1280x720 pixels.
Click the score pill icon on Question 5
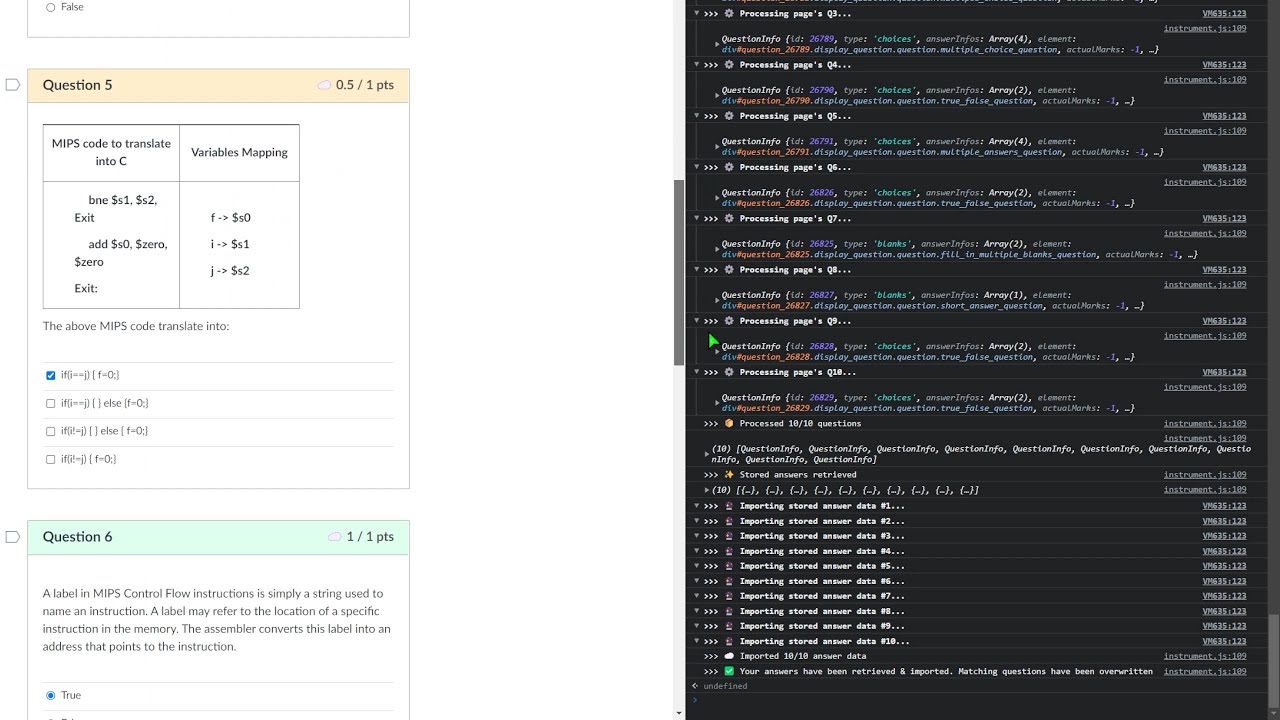324,85
